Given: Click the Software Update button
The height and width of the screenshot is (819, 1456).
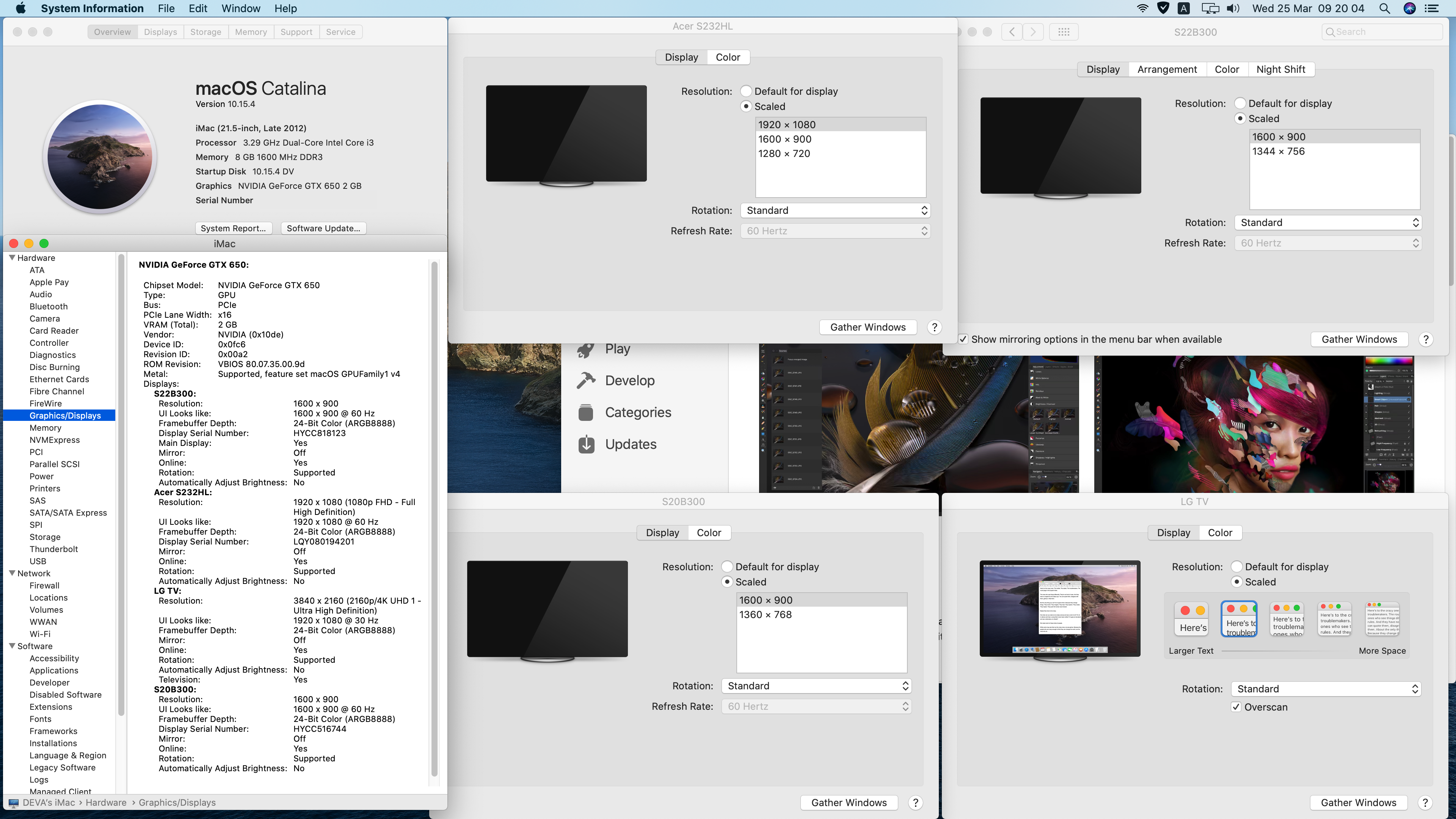Looking at the screenshot, I should tap(323, 228).
